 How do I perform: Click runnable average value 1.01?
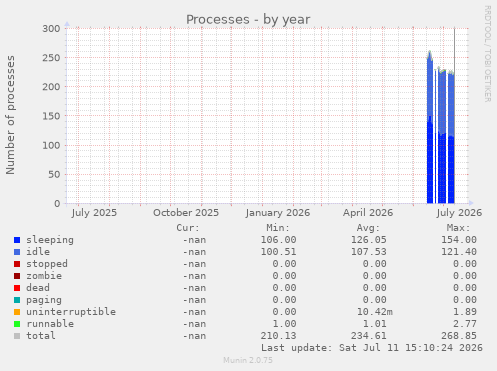tap(375, 324)
